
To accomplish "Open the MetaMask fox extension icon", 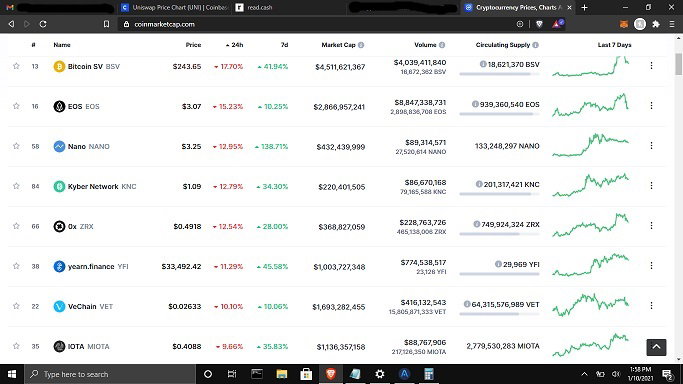I will click(x=624, y=24).
